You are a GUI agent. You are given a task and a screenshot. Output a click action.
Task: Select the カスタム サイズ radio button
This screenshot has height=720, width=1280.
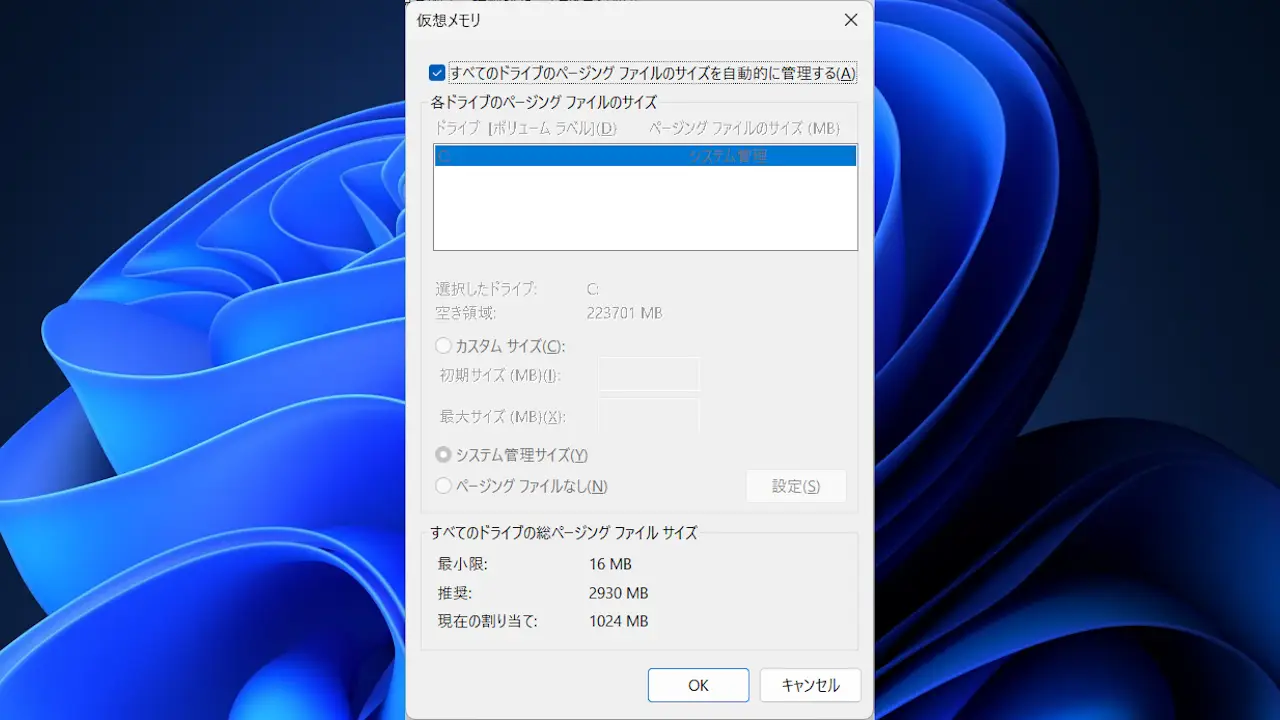[443, 346]
